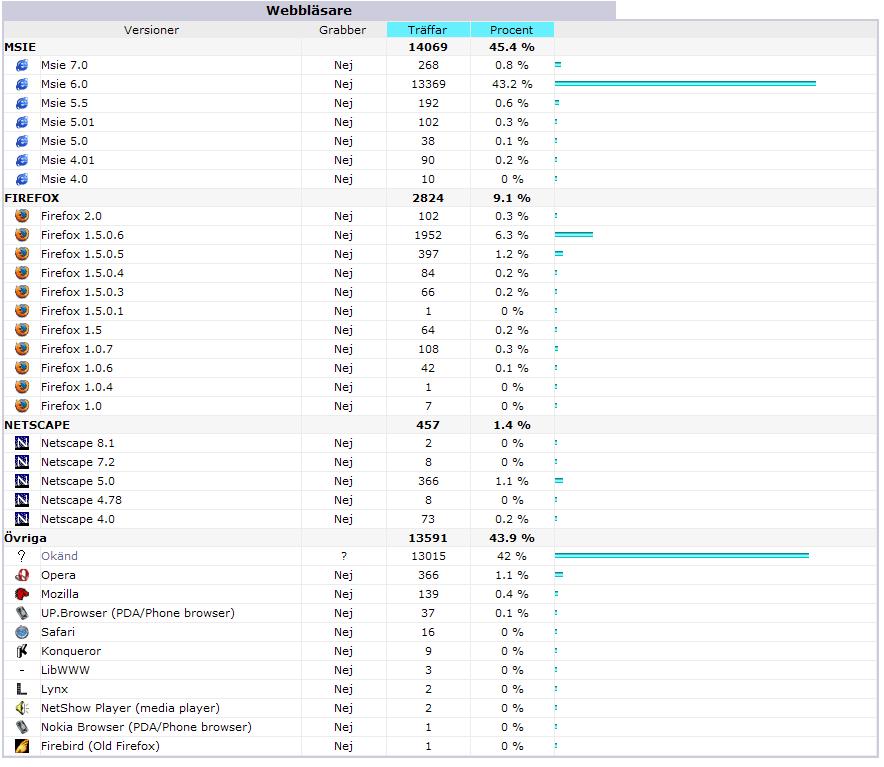
Task: Select the Netscape icon for Netscape 7.2
Action: click(22, 462)
